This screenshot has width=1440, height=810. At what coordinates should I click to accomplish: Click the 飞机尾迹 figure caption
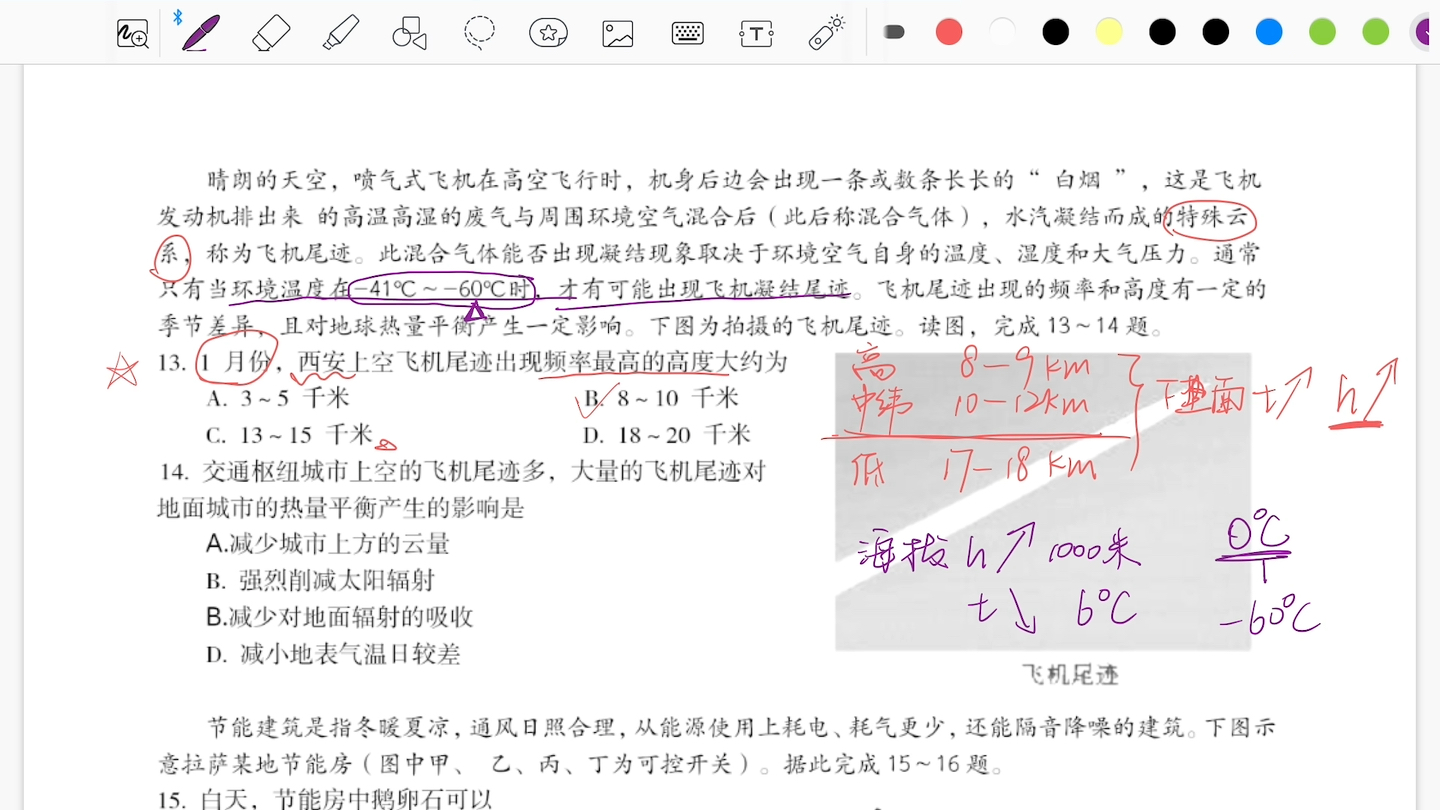pos(1070,675)
